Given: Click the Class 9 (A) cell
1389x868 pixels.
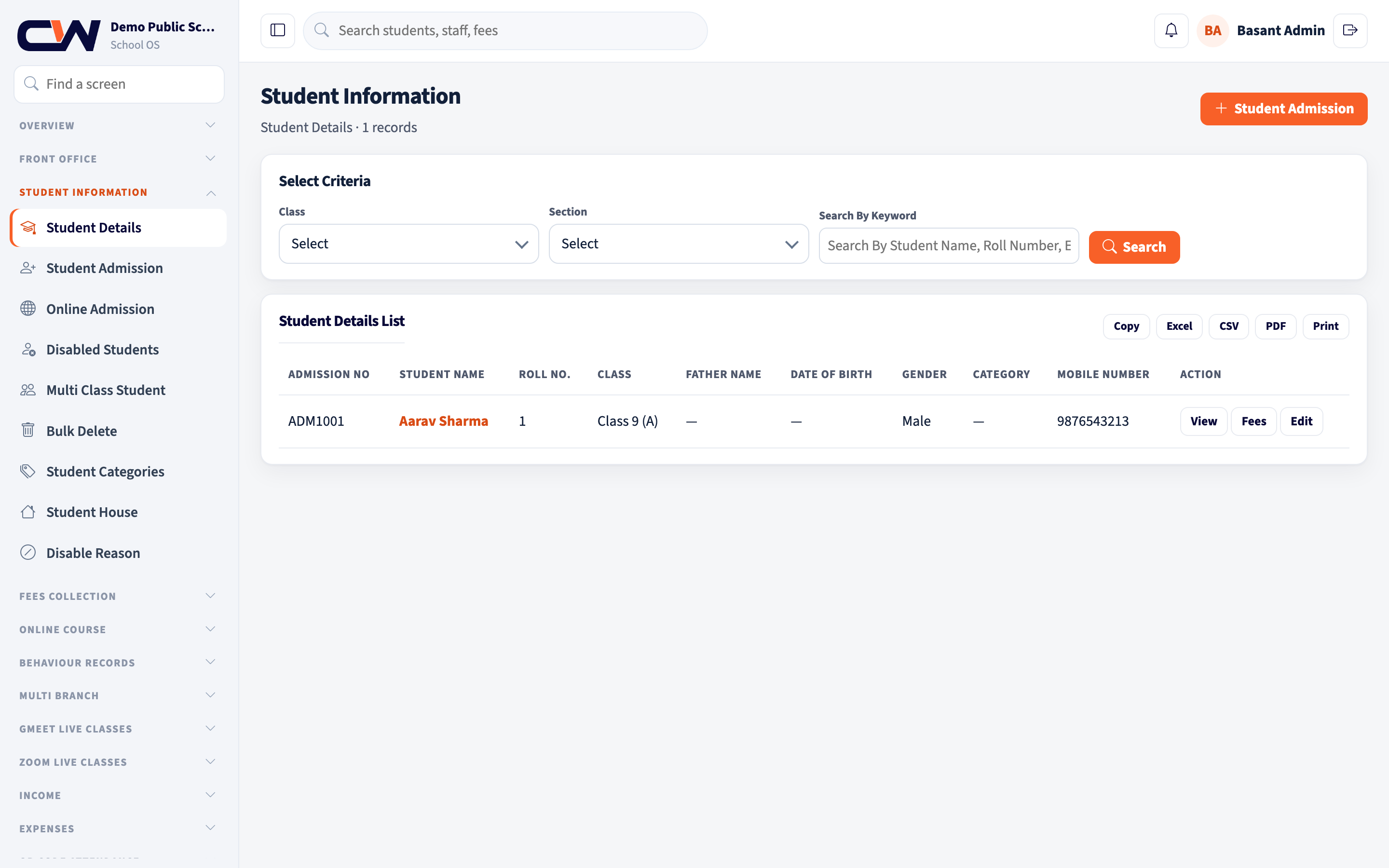Looking at the screenshot, I should point(627,421).
